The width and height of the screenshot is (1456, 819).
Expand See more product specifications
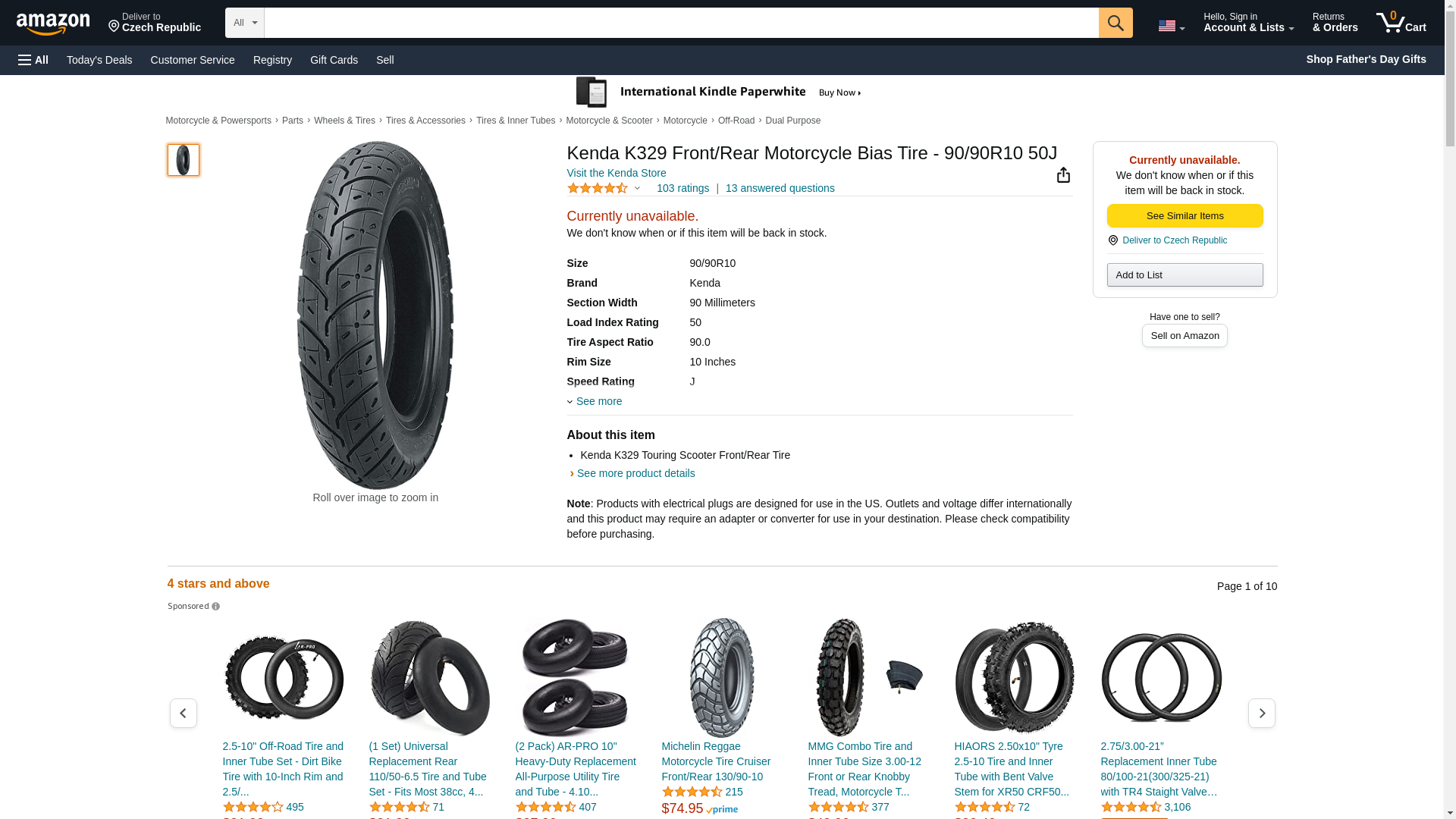tap(598, 401)
